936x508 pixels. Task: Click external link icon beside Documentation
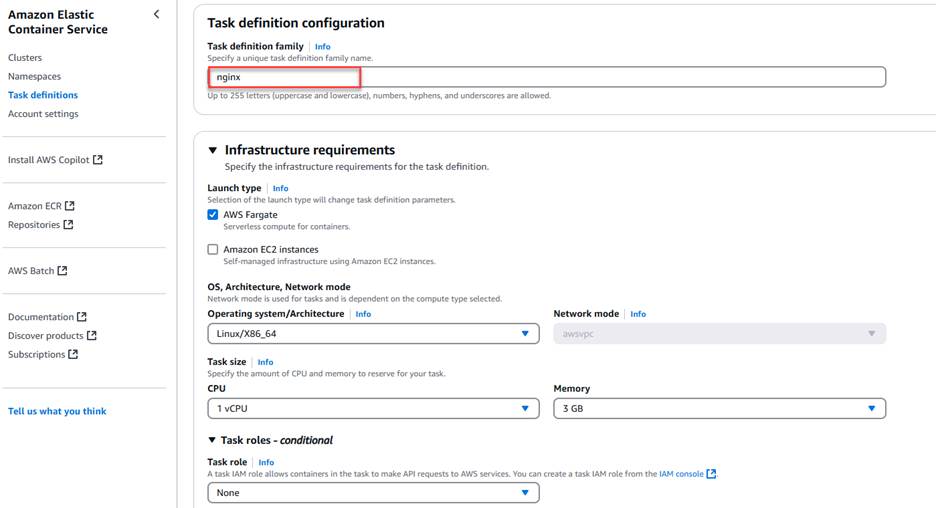[x=82, y=316]
